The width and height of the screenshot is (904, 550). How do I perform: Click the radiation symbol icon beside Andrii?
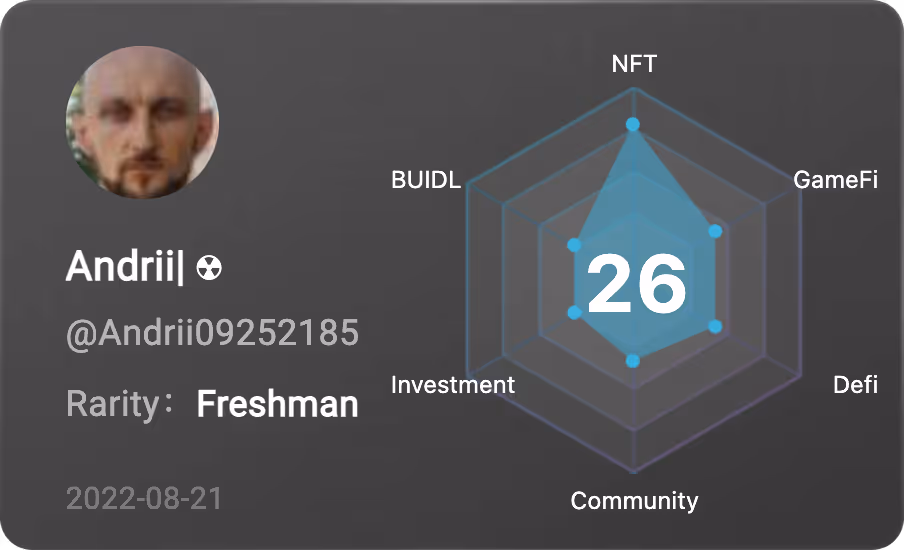(209, 268)
